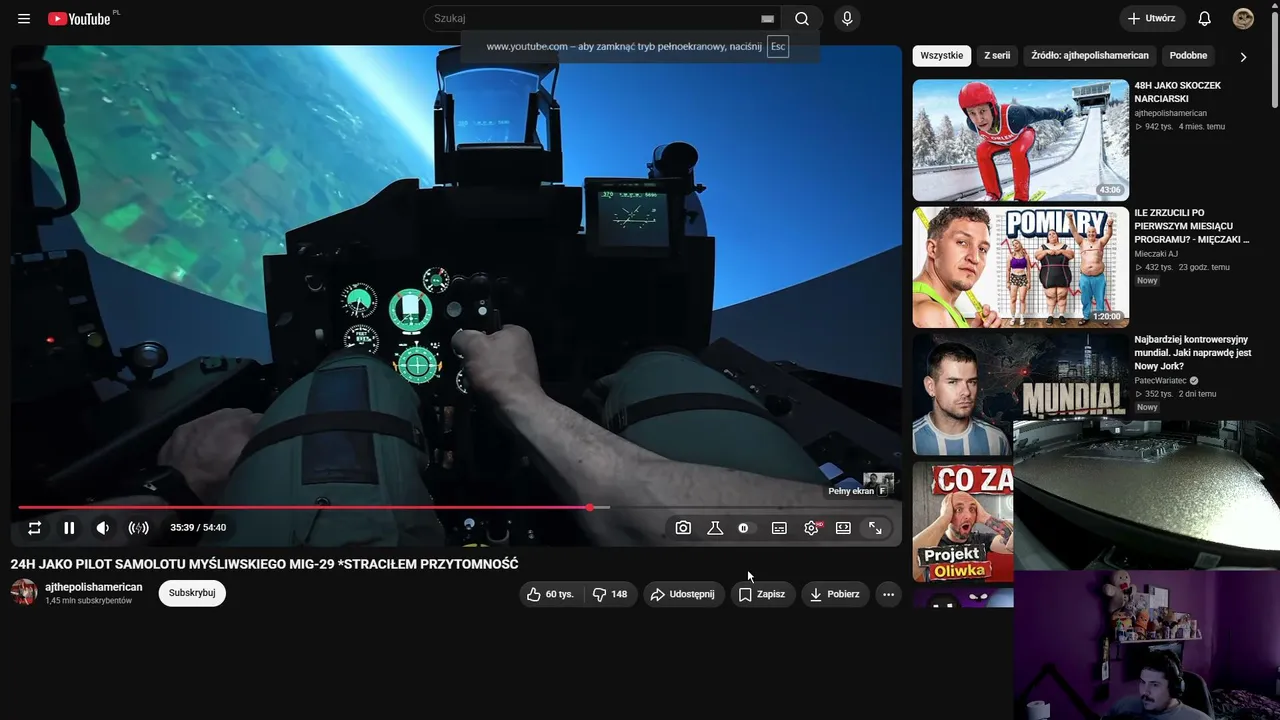Open the ajthepolishamerican channel avatar below the video
1280x720 pixels.
[24, 592]
